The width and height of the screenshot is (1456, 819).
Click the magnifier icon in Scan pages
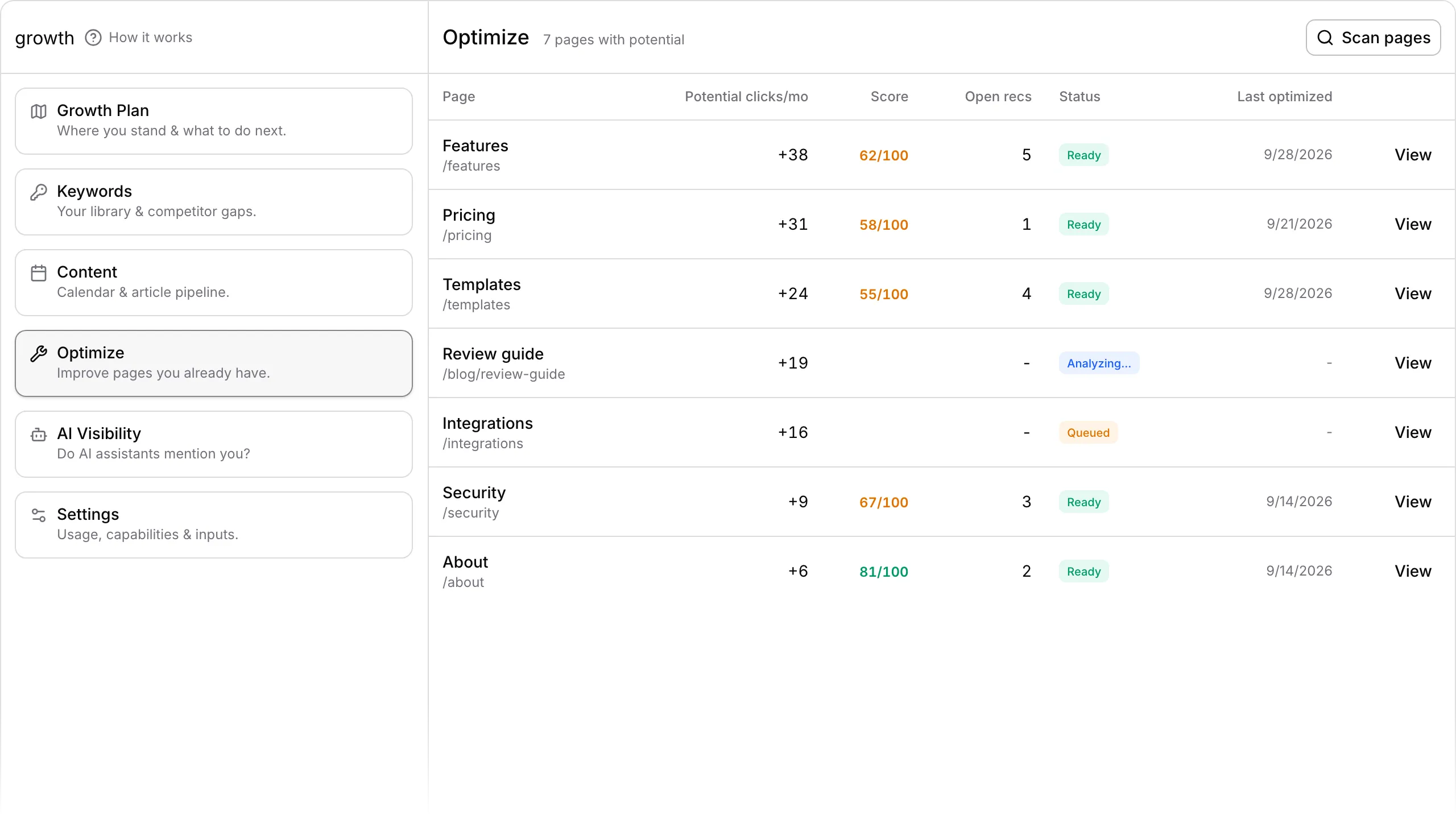pyautogui.click(x=1325, y=38)
